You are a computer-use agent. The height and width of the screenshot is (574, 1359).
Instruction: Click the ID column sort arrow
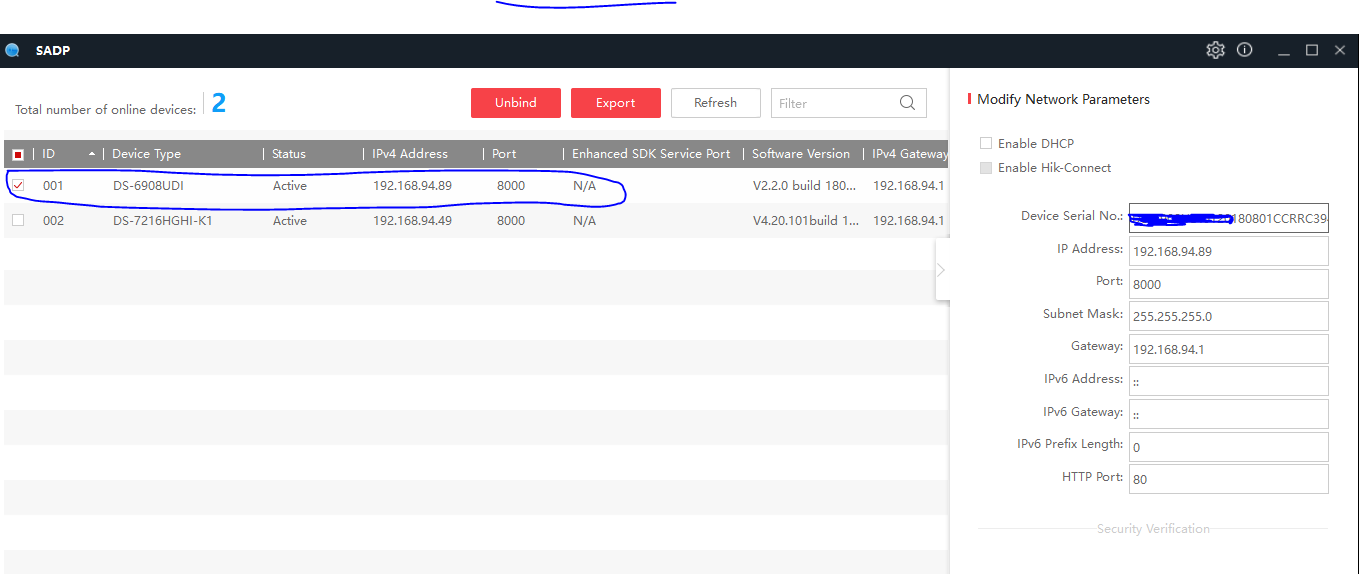(92, 154)
